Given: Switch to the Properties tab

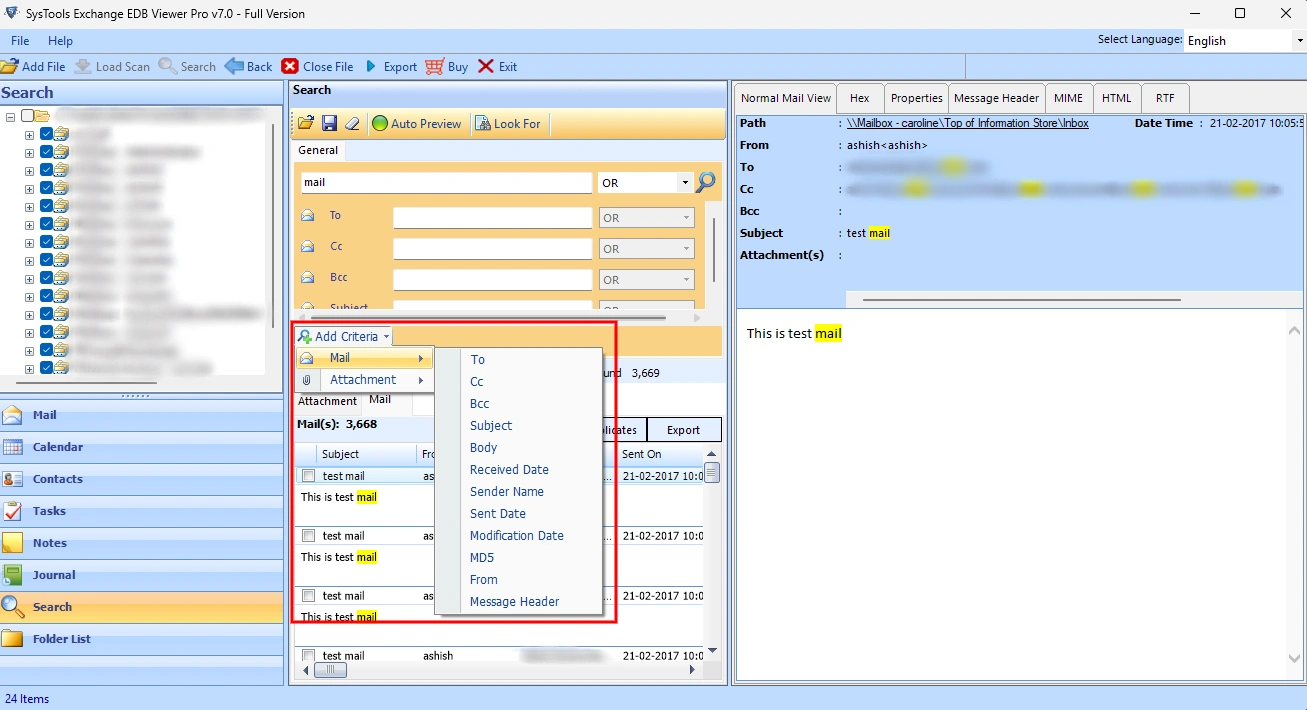Looking at the screenshot, I should click(x=916, y=98).
